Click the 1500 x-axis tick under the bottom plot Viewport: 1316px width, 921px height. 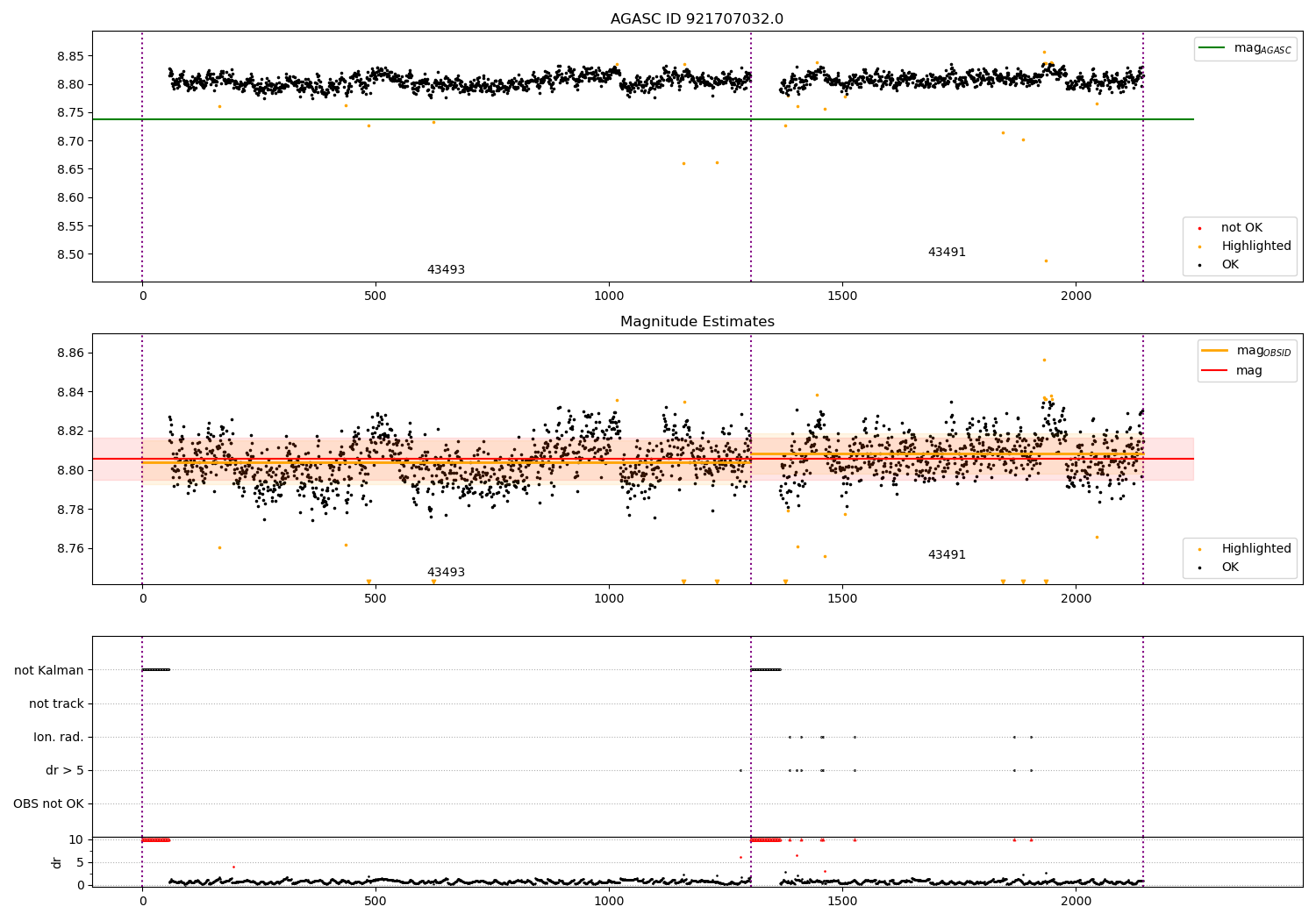[842, 901]
